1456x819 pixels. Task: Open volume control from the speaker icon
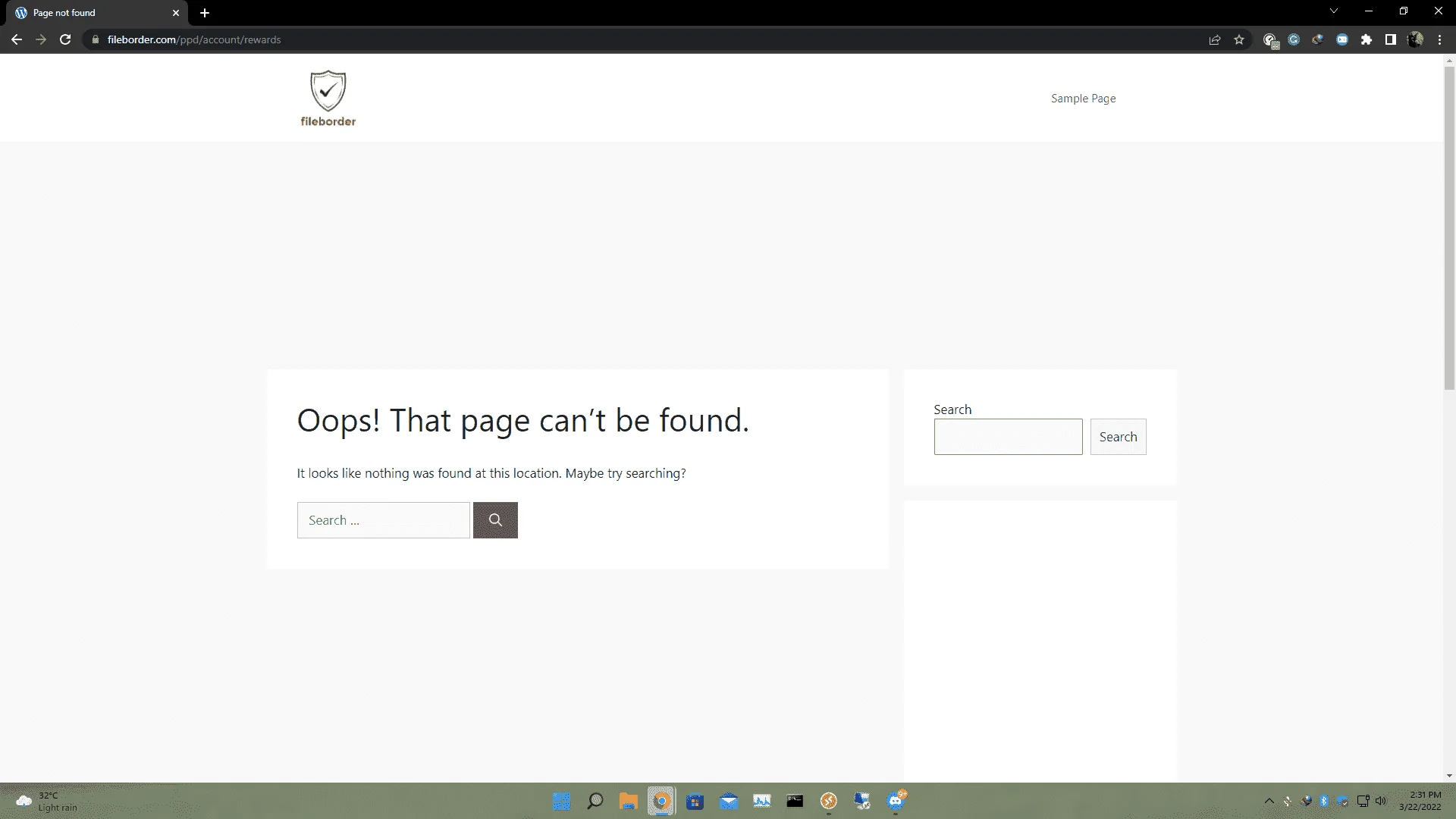[x=1381, y=801]
